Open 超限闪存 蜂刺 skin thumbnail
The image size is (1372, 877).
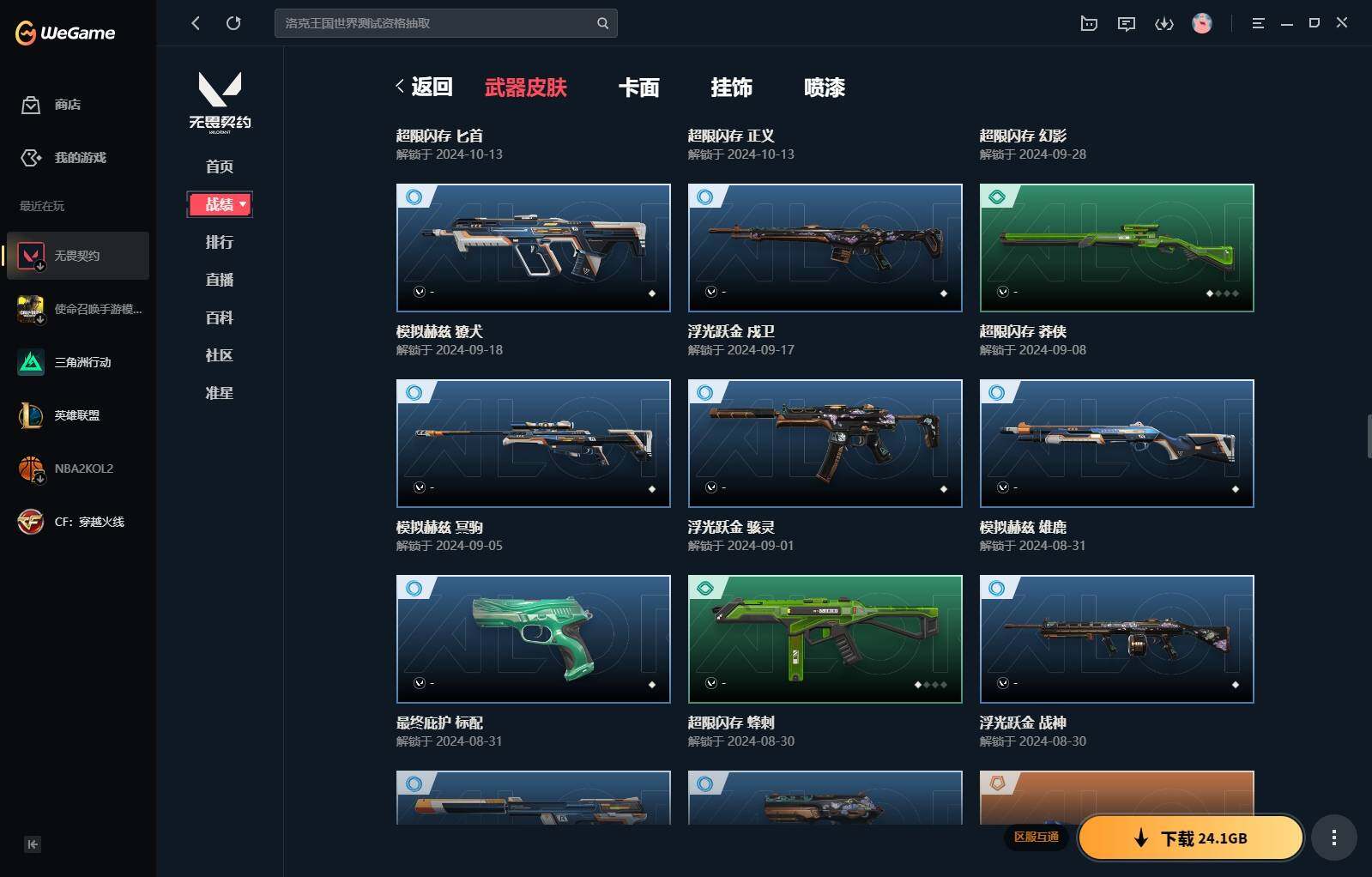[825, 639]
